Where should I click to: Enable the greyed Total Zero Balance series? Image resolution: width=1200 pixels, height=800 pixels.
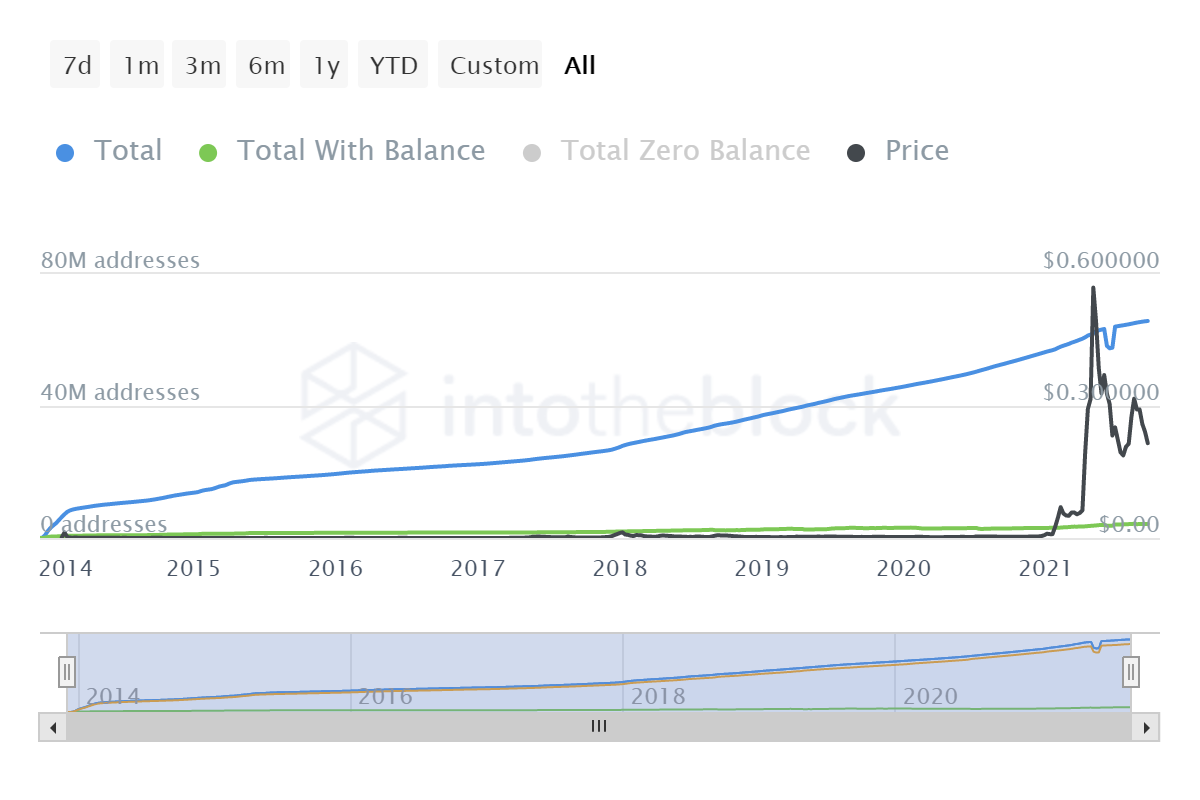pyautogui.click(x=665, y=152)
